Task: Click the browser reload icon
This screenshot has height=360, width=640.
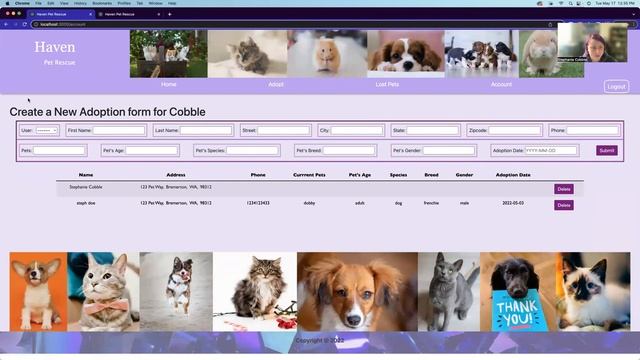Action: [x=24, y=24]
